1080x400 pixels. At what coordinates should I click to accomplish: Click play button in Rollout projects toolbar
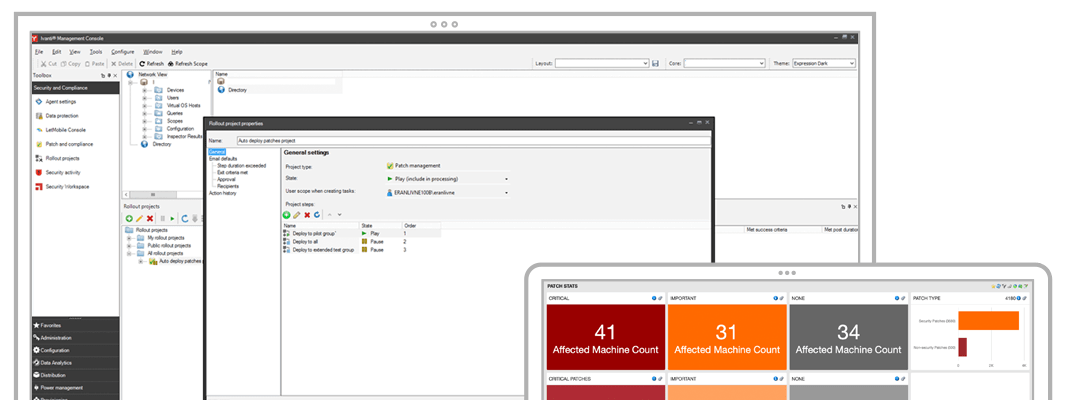pos(172,218)
